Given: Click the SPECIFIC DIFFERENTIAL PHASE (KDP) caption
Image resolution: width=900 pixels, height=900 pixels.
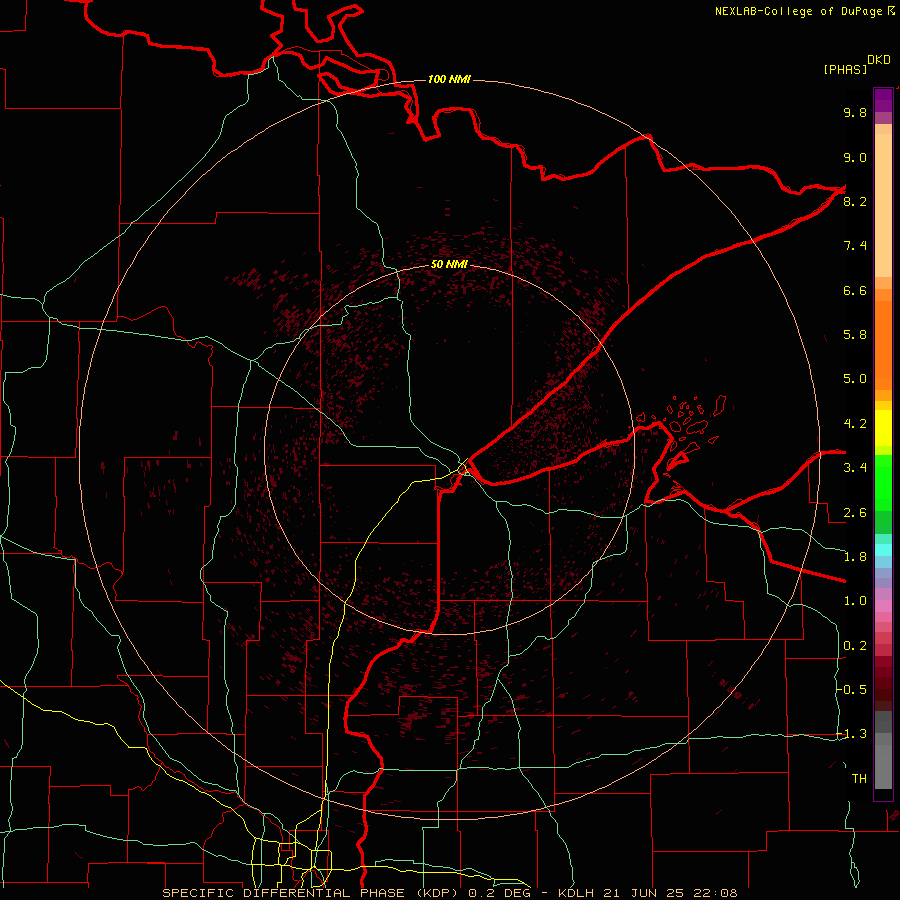Looking at the screenshot, I should (312, 893).
